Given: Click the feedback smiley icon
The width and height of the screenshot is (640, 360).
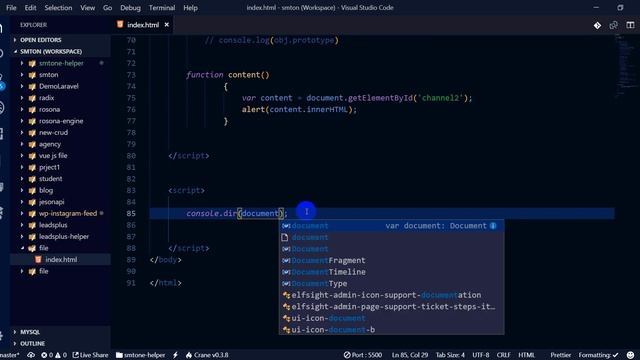Looking at the screenshot, I should [630, 355].
